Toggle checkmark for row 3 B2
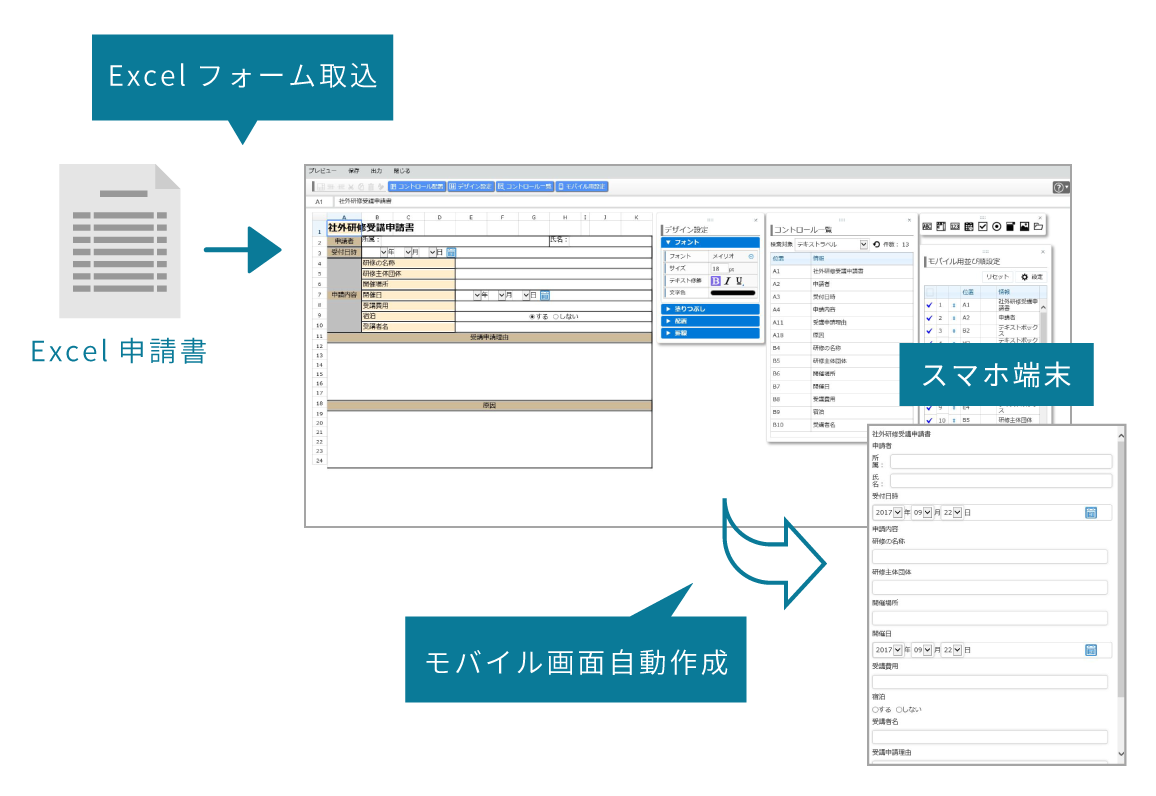This screenshot has width=1156, height=796. tap(930, 331)
